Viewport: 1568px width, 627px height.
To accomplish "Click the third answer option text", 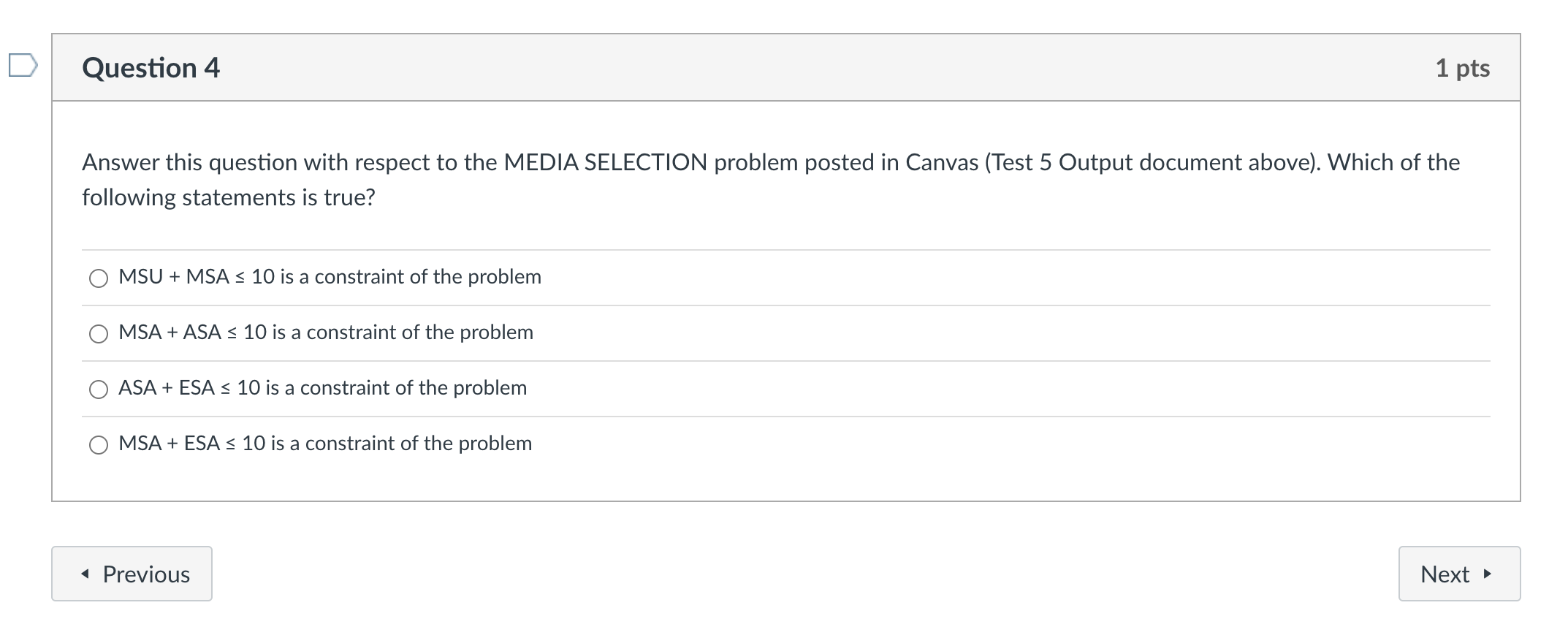I will click(322, 389).
